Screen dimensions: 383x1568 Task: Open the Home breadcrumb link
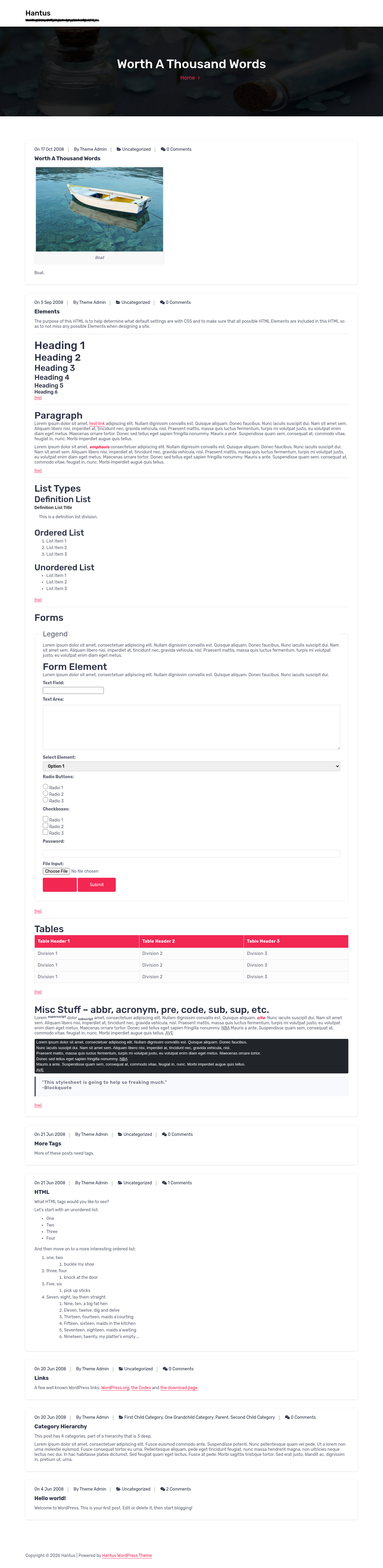[188, 78]
